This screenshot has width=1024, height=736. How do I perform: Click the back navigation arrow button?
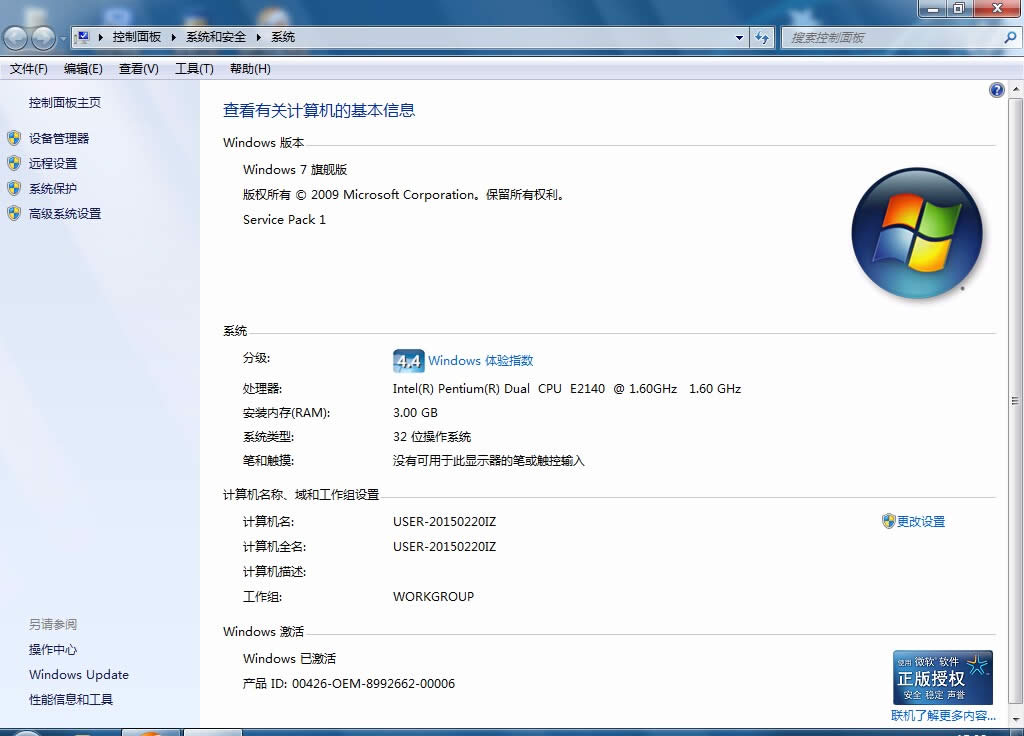(16, 38)
